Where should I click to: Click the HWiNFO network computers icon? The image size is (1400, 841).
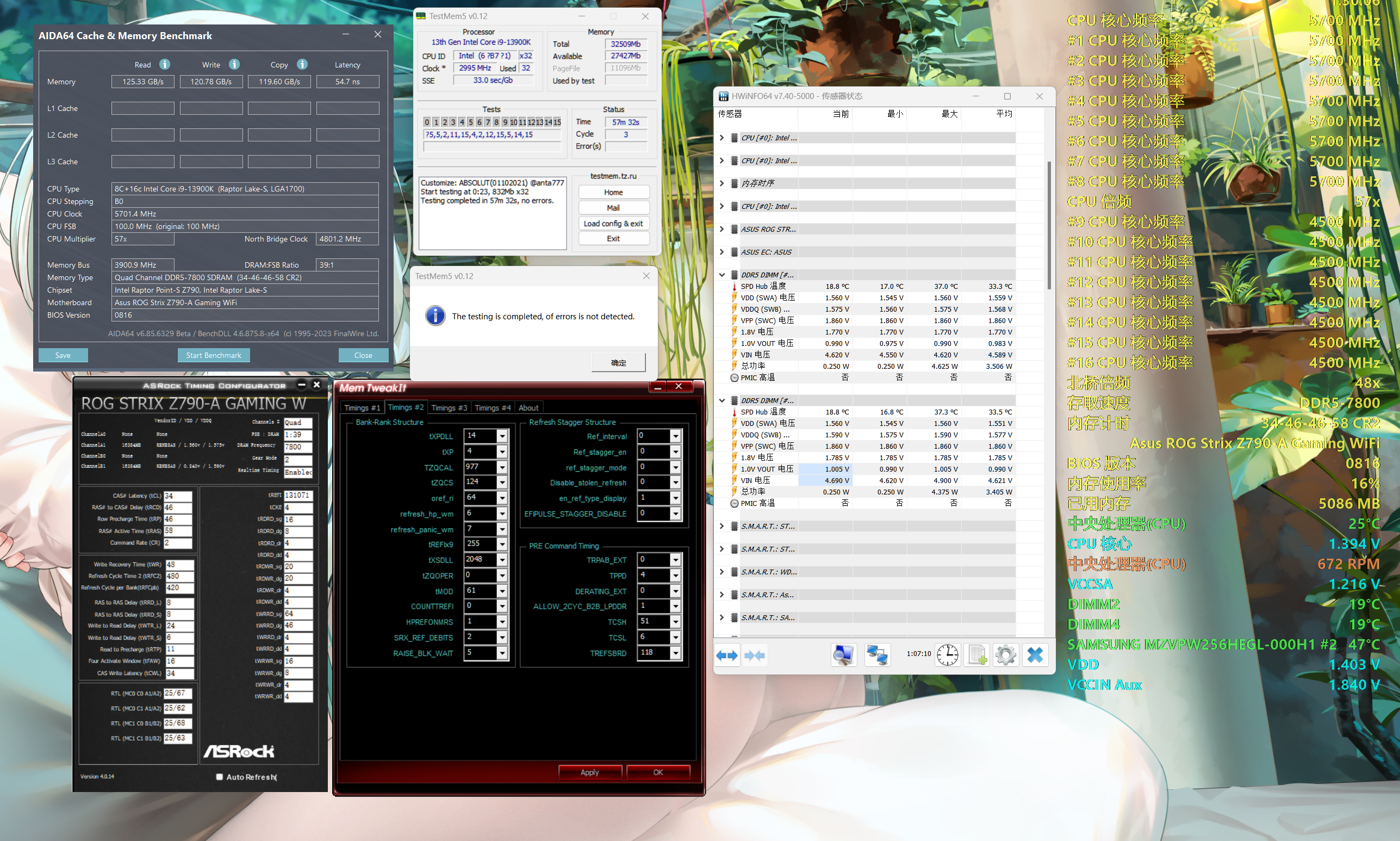[876, 655]
